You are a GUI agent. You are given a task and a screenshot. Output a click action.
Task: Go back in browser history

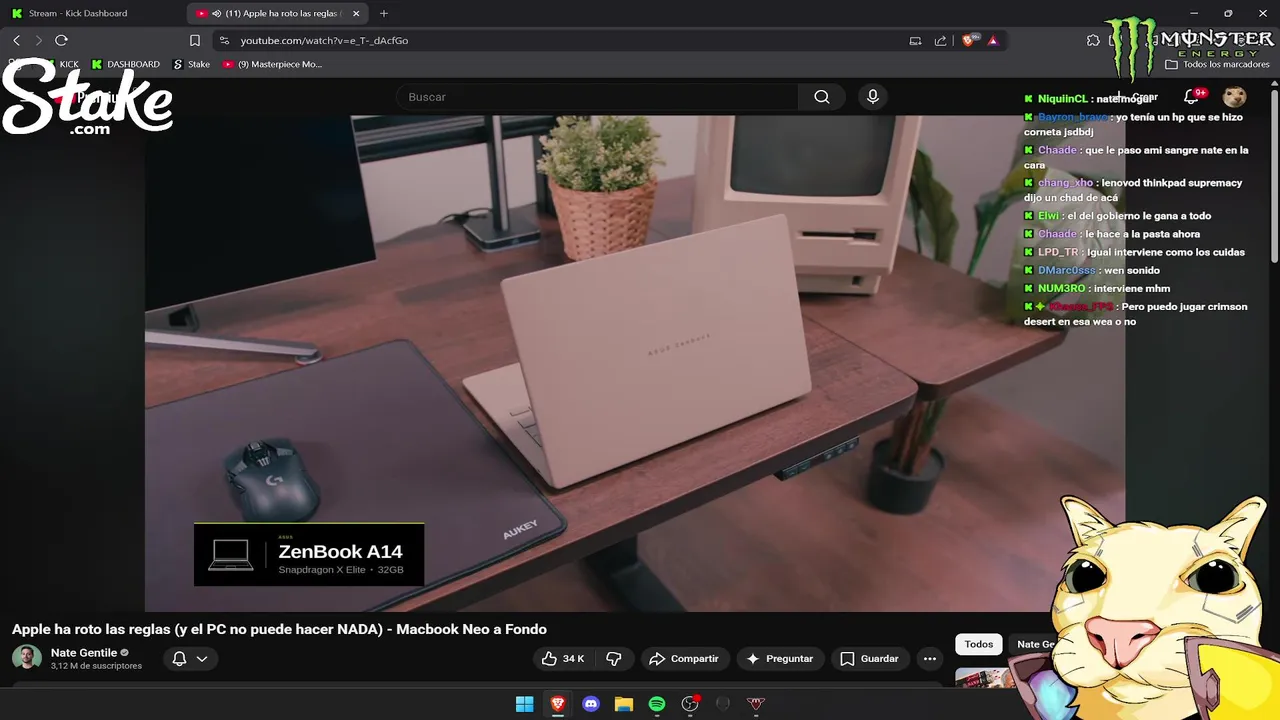click(x=16, y=40)
